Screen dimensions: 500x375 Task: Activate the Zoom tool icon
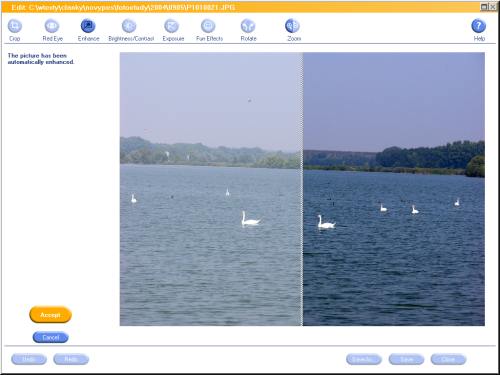pyautogui.click(x=292, y=26)
